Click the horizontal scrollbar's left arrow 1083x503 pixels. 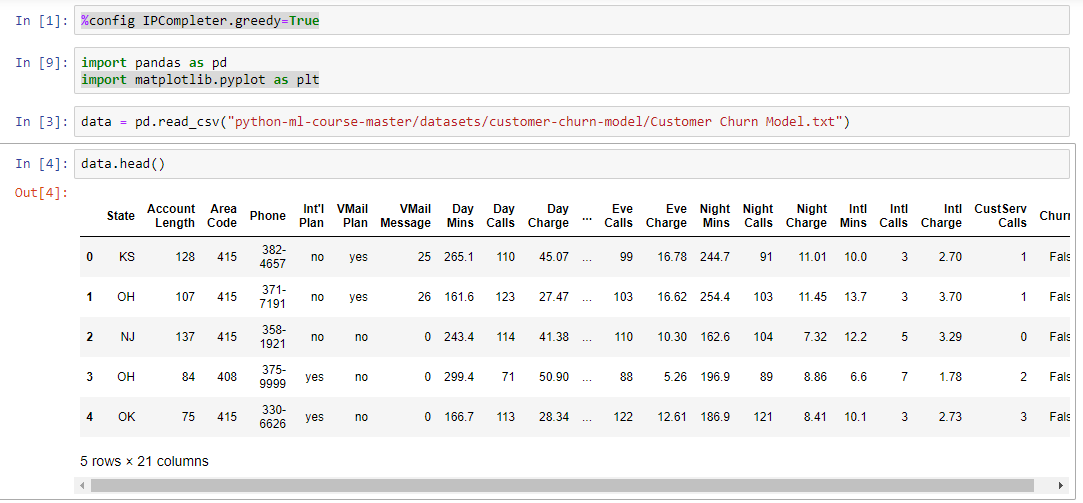click(83, 485)
